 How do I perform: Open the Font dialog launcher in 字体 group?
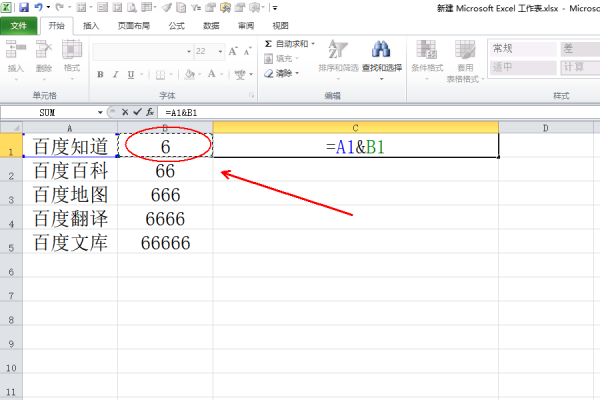251,95
